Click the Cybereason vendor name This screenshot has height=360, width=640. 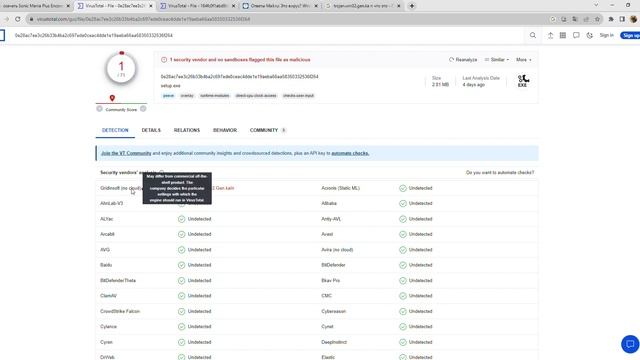[x=333, y=311]
